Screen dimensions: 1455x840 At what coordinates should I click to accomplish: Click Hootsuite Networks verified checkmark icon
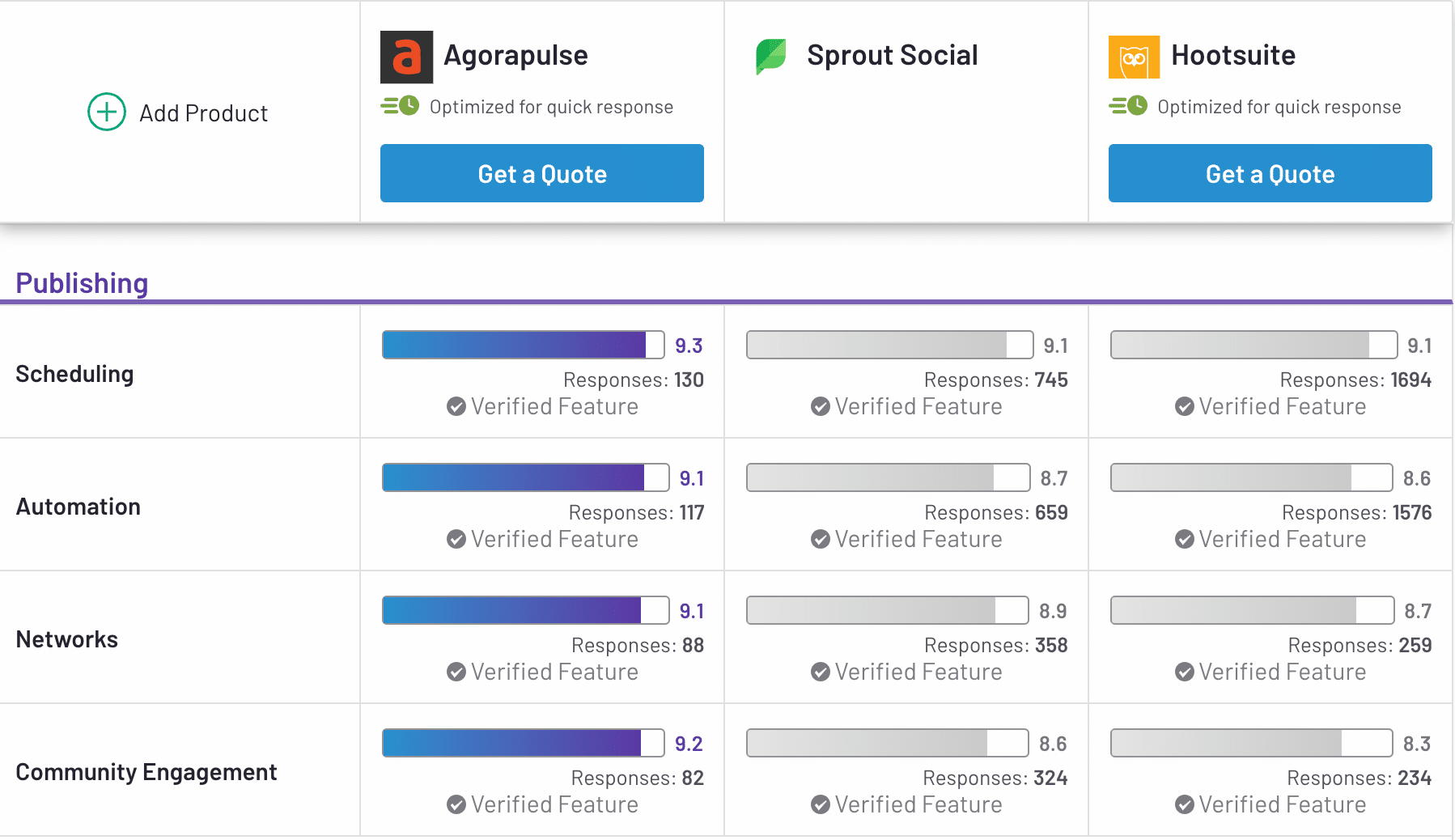[x=1185, y=672]
